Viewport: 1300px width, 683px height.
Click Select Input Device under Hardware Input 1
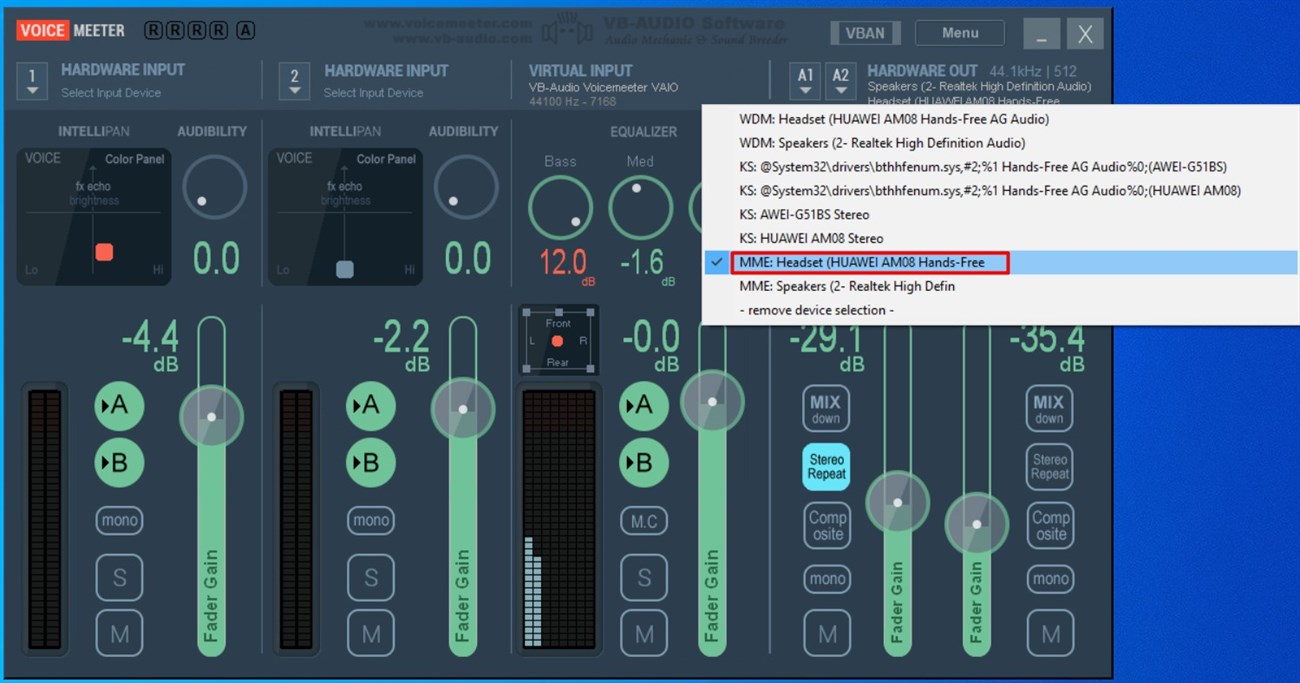point(111,93)
